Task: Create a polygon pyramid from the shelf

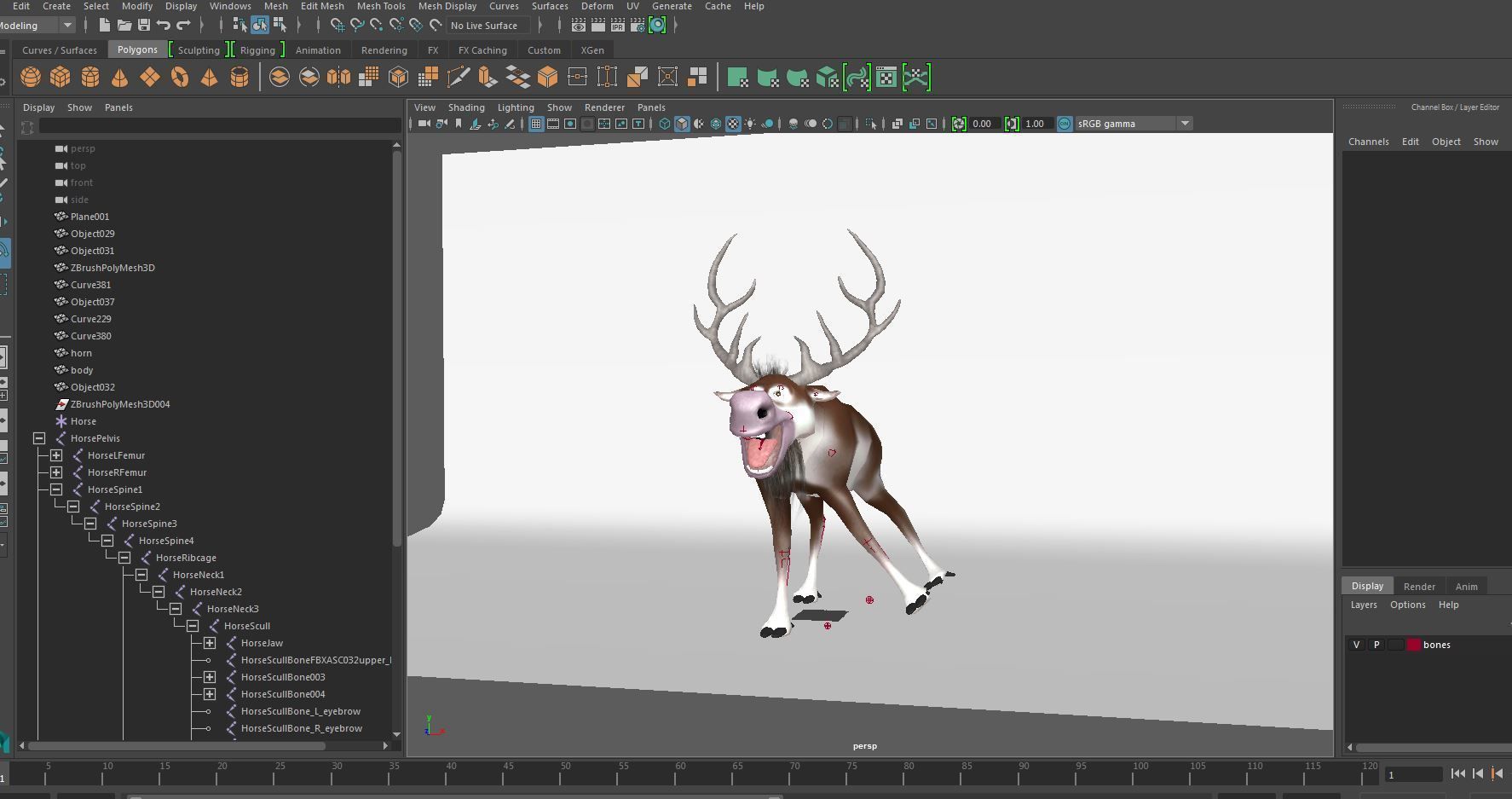Action: [x=209, y=78]
